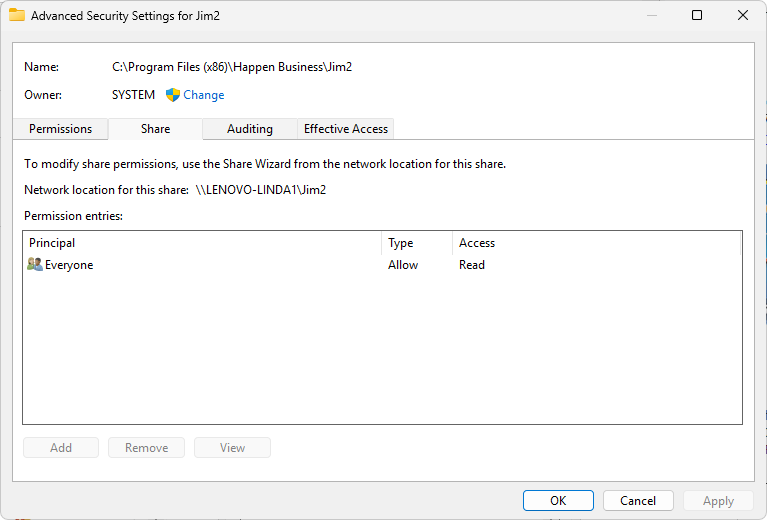Click the Access column header
The image size is (767, 520).
(596, 243)
